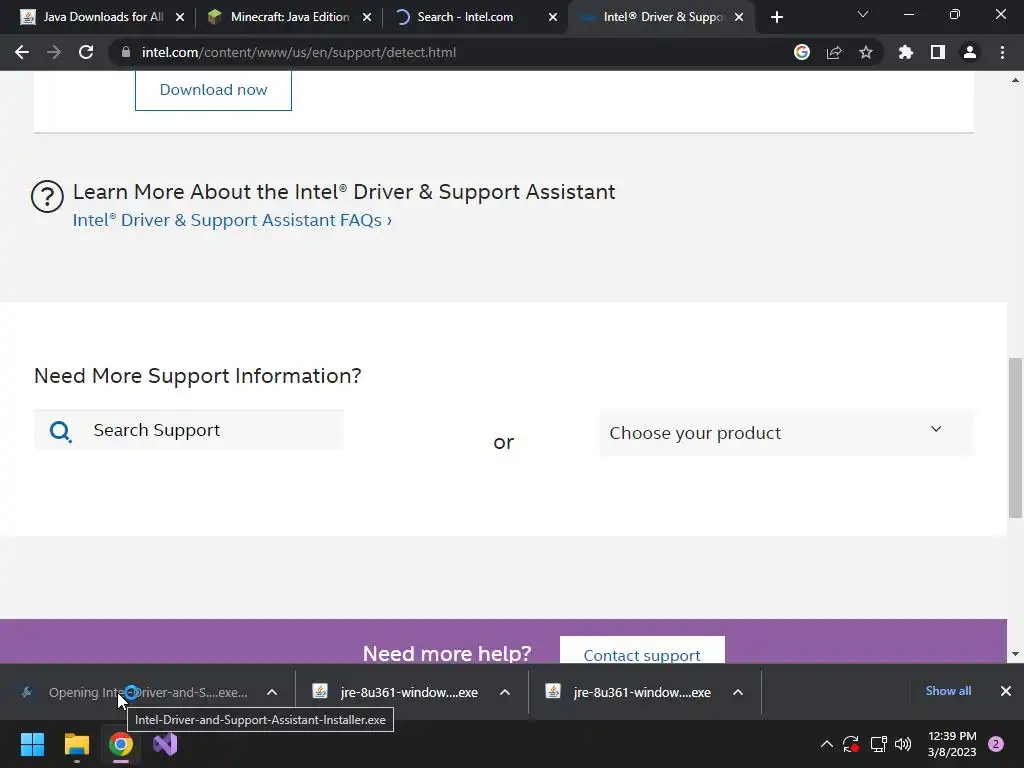
Task: Open the Google account icon in address bar
Action: click(802, 52)
